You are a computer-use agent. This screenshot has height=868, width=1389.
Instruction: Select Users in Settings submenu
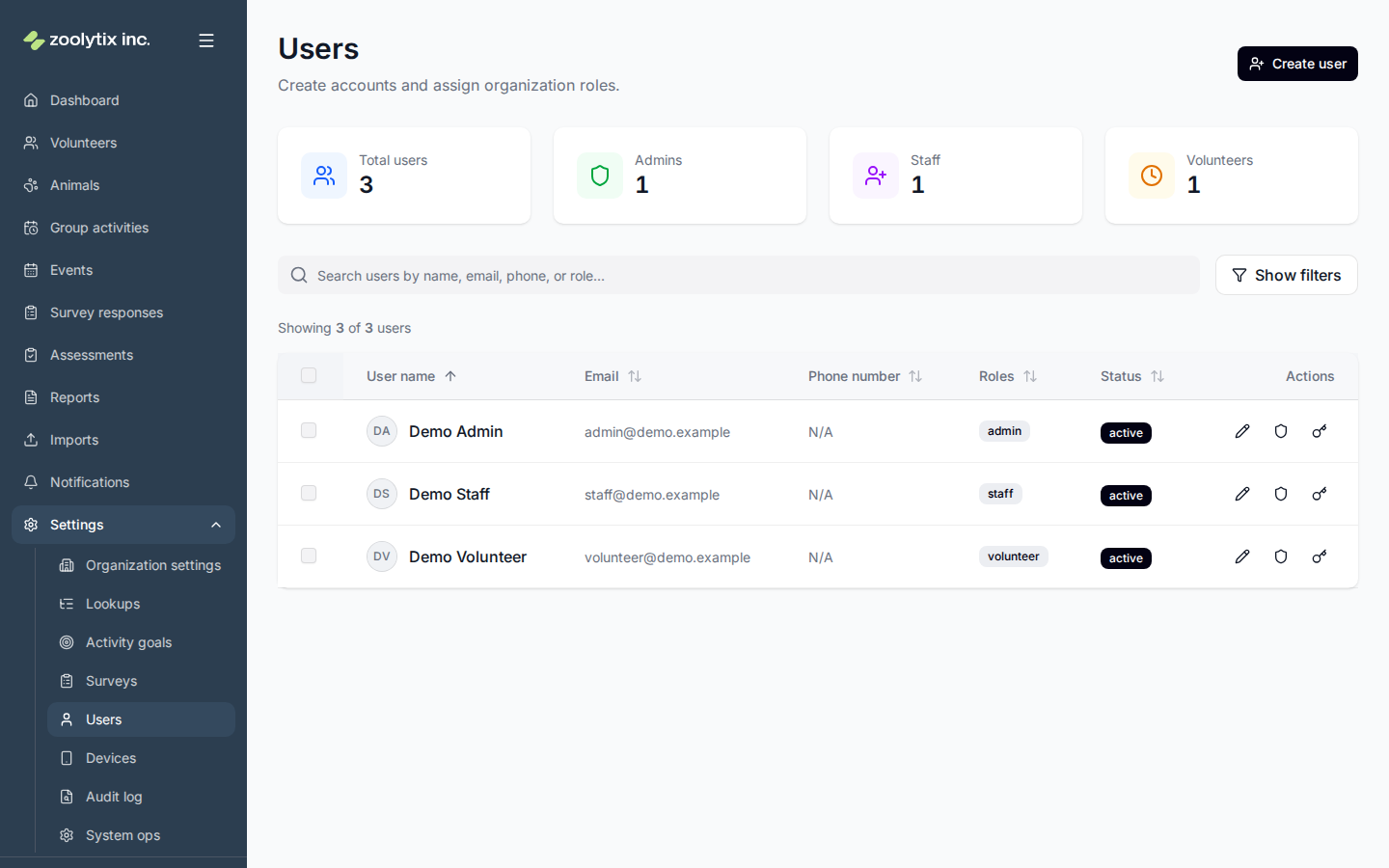[141, 719]
